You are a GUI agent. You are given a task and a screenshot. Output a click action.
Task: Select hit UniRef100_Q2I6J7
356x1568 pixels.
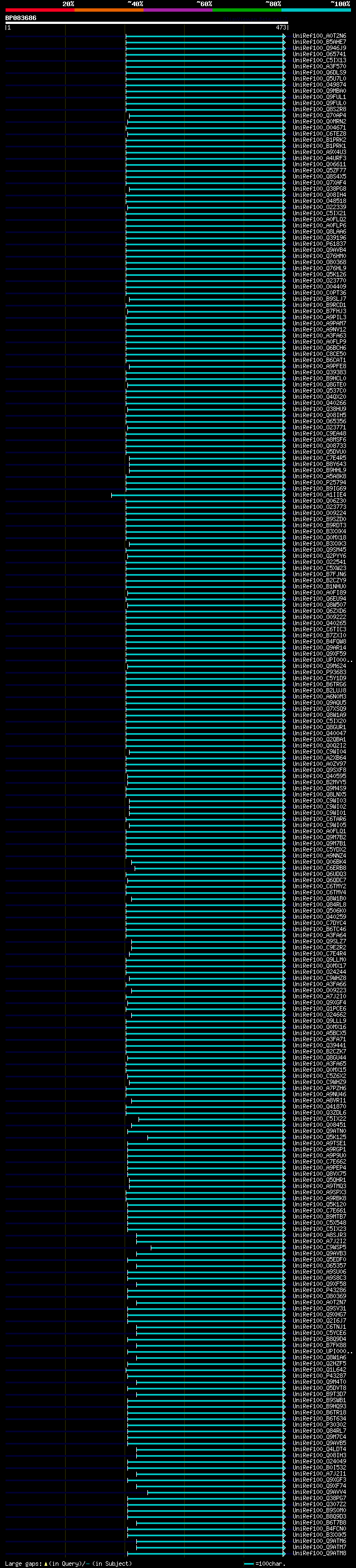319,1321
